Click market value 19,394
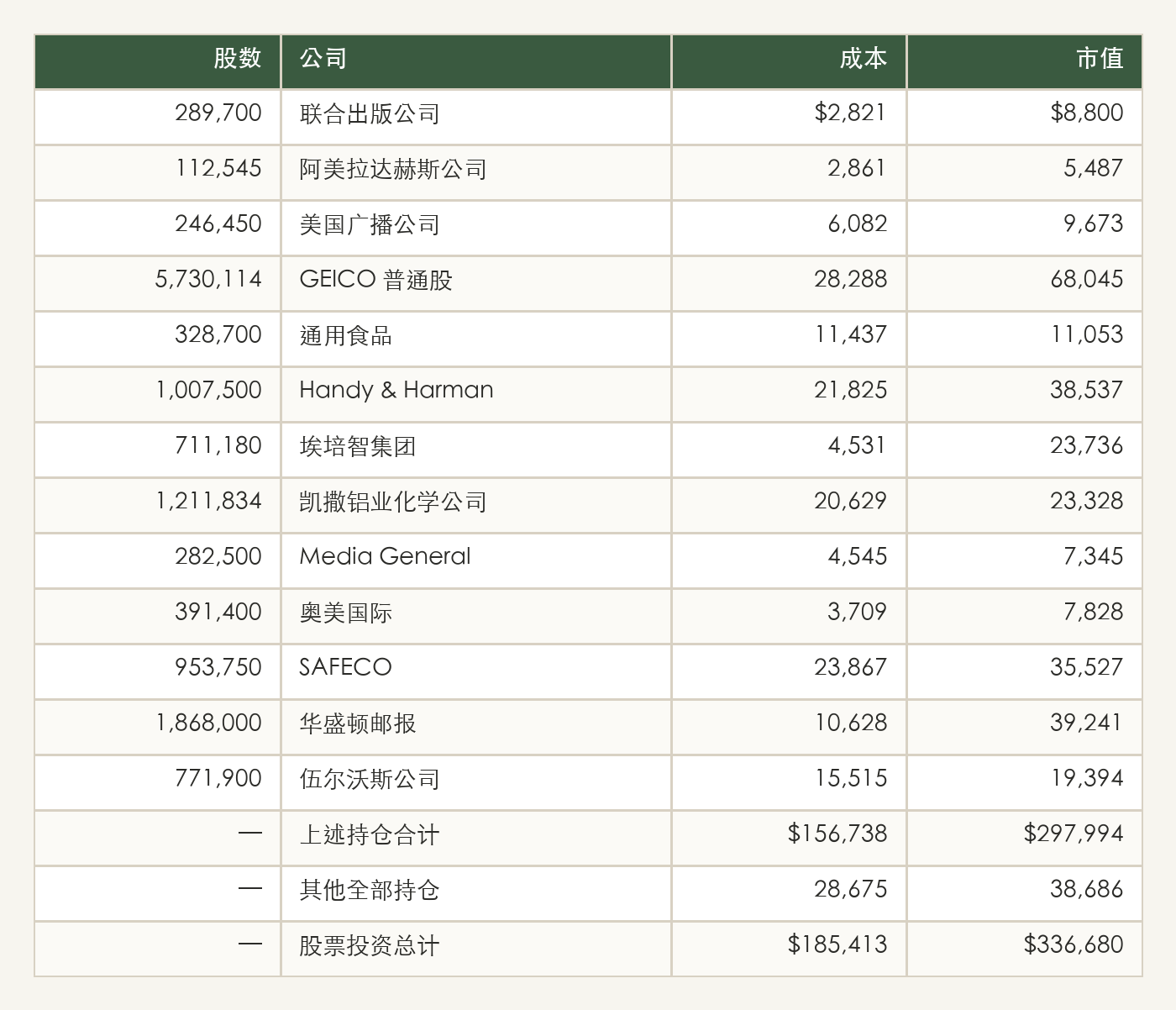Viewport: 1176px width, 1010px height. coord(1087,779)
